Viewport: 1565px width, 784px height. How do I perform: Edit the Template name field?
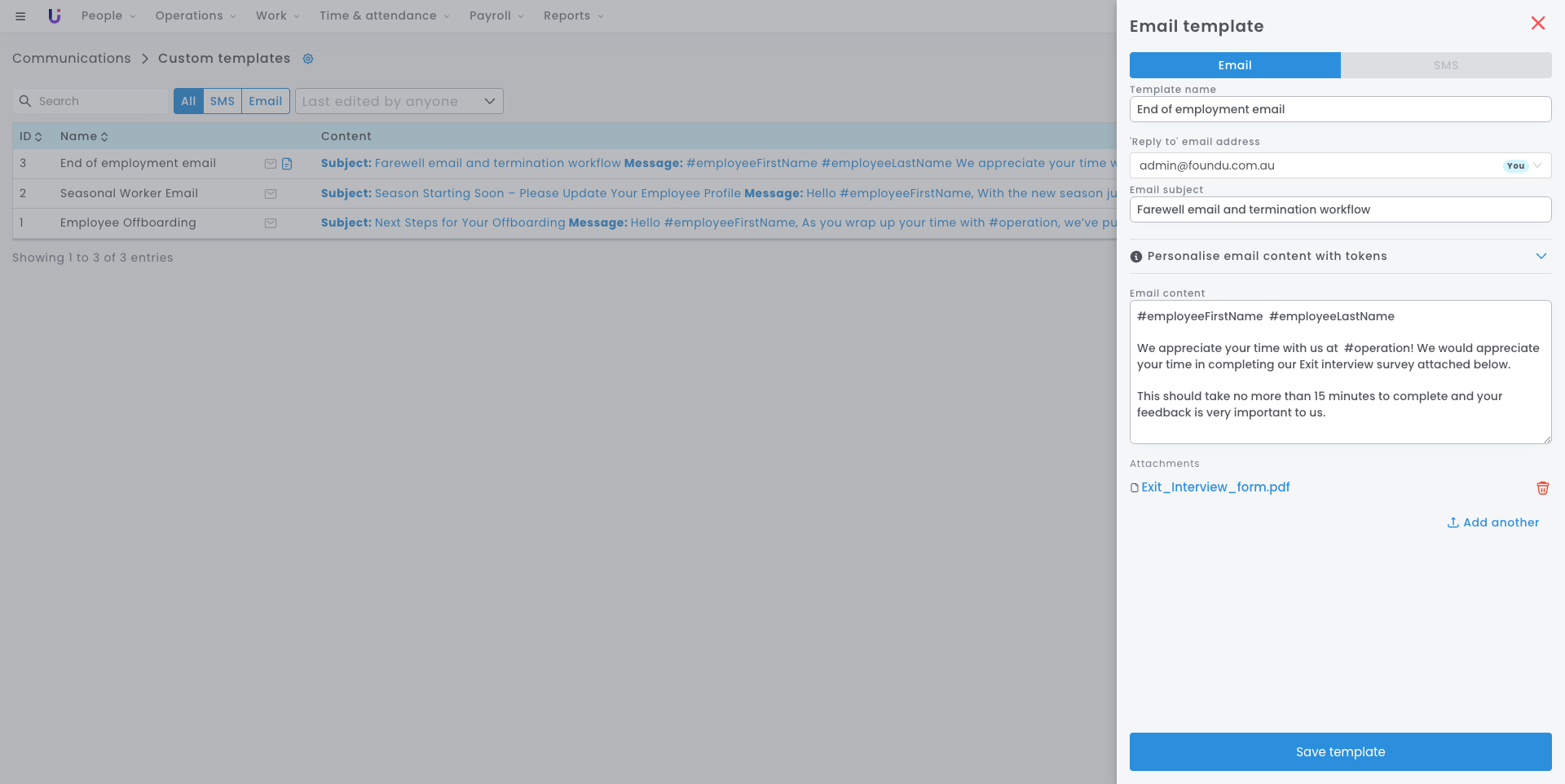[x=1340, y=109]
